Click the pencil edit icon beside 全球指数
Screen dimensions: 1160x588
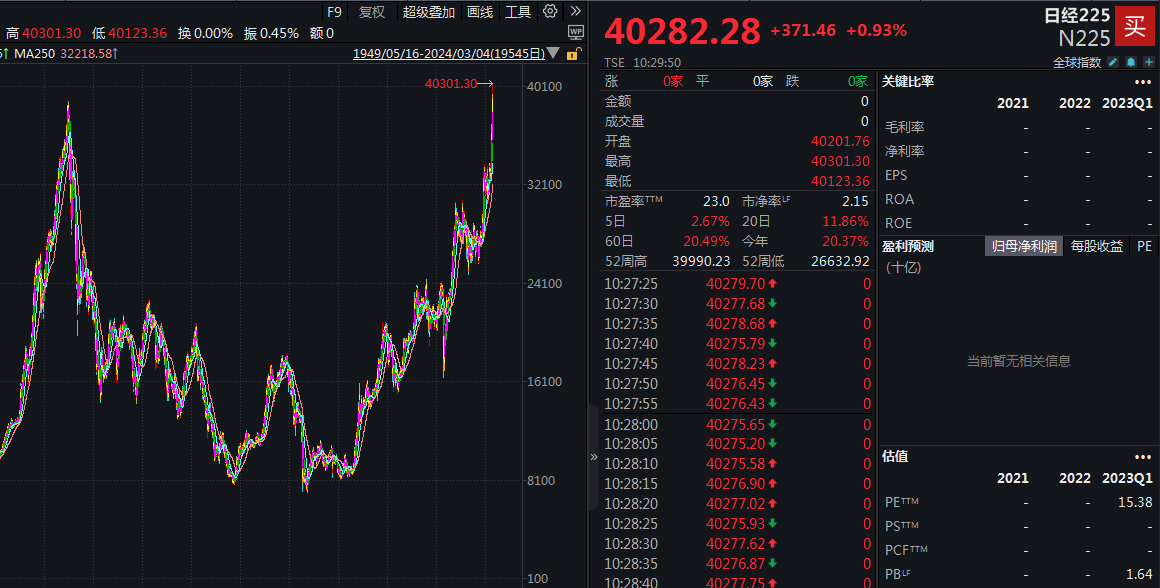1113,62
